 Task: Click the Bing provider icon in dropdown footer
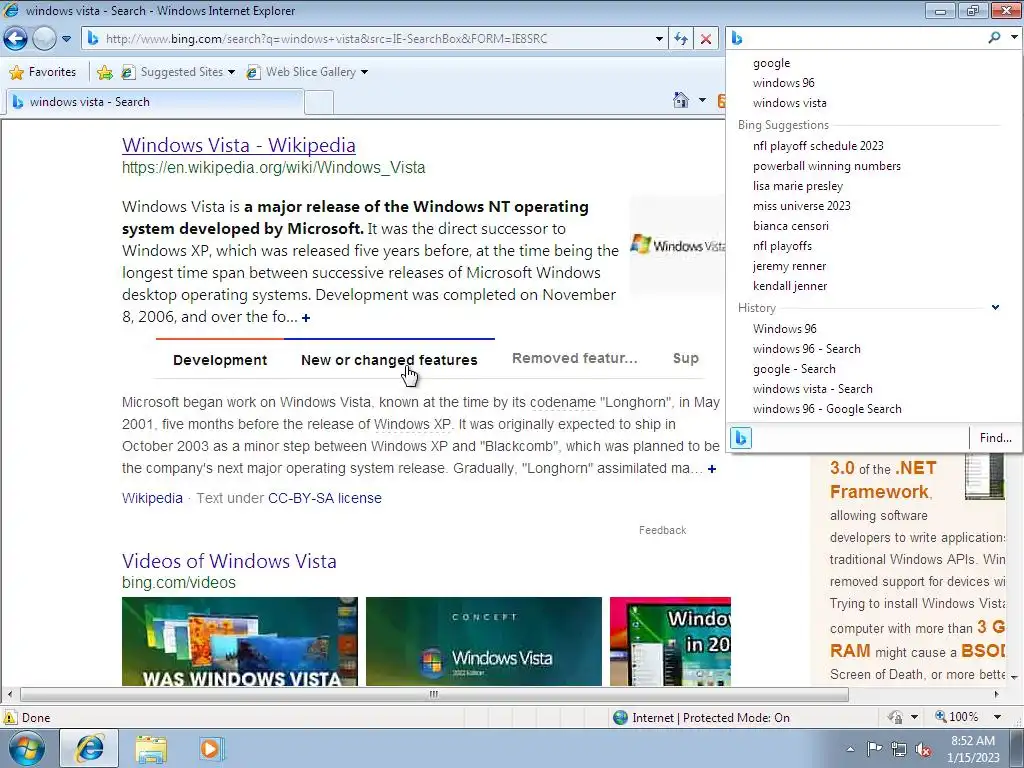pyautogui.click(x=741, y=438)
